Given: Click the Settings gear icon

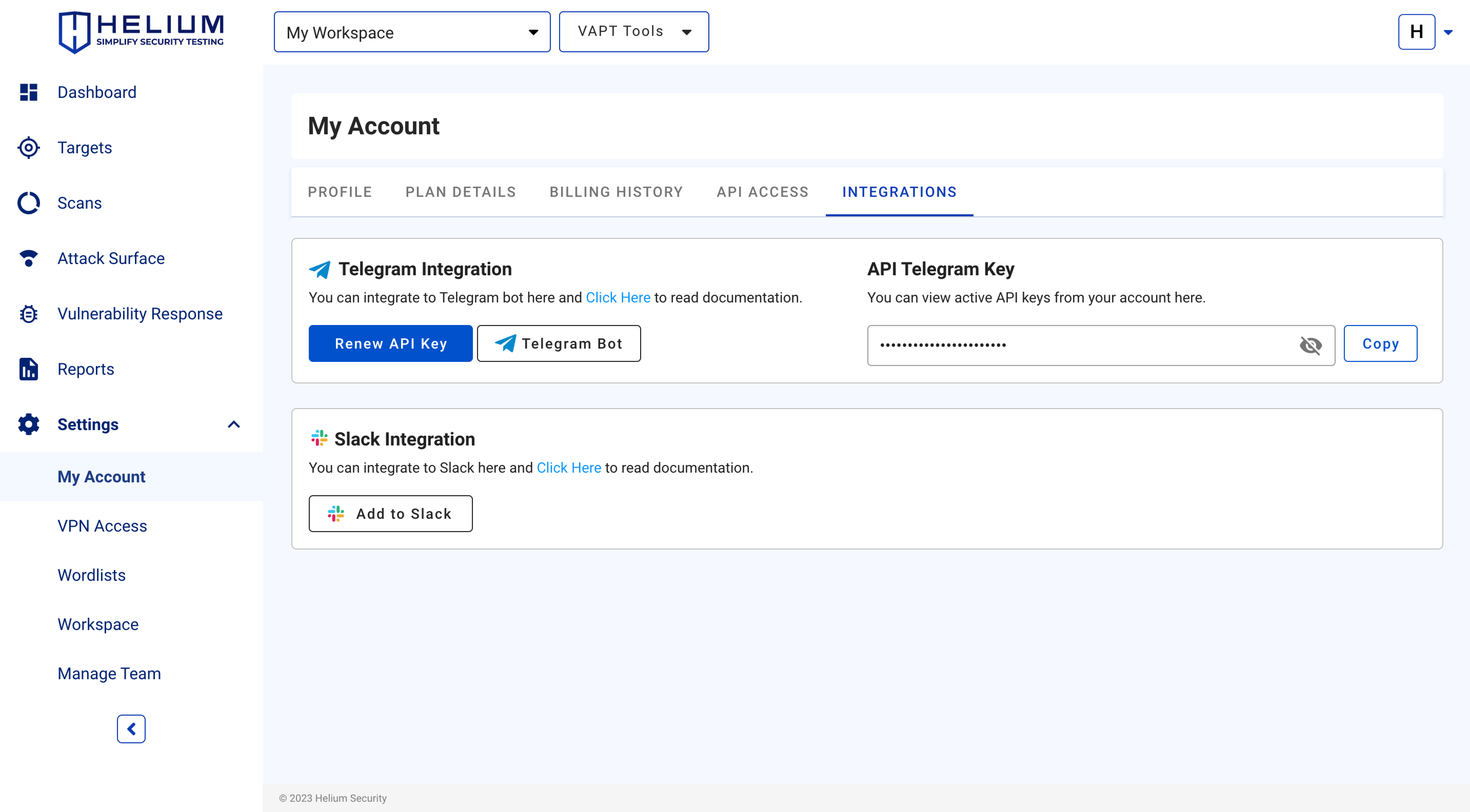Looking at the screenshot, I should (x=28, y=424).
